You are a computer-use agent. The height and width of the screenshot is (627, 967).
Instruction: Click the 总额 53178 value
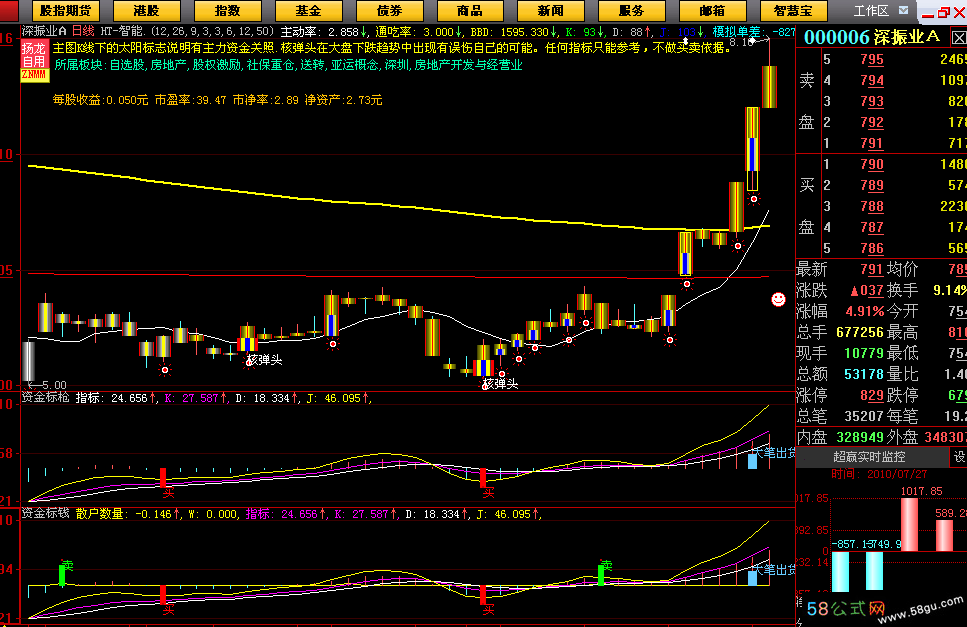tap(864, 374)
